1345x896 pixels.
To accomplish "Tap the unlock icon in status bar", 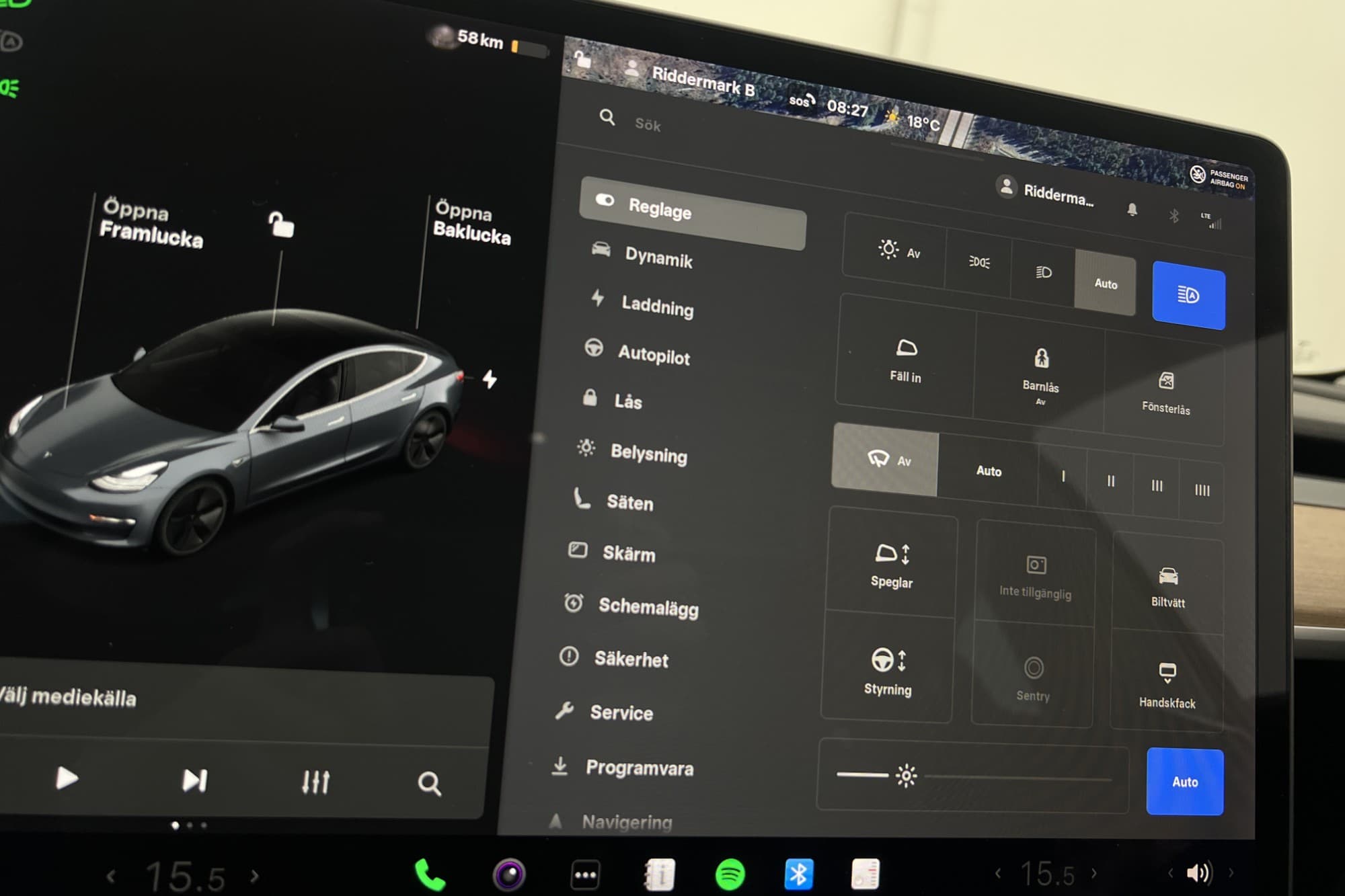I will [x=582, y=58].
